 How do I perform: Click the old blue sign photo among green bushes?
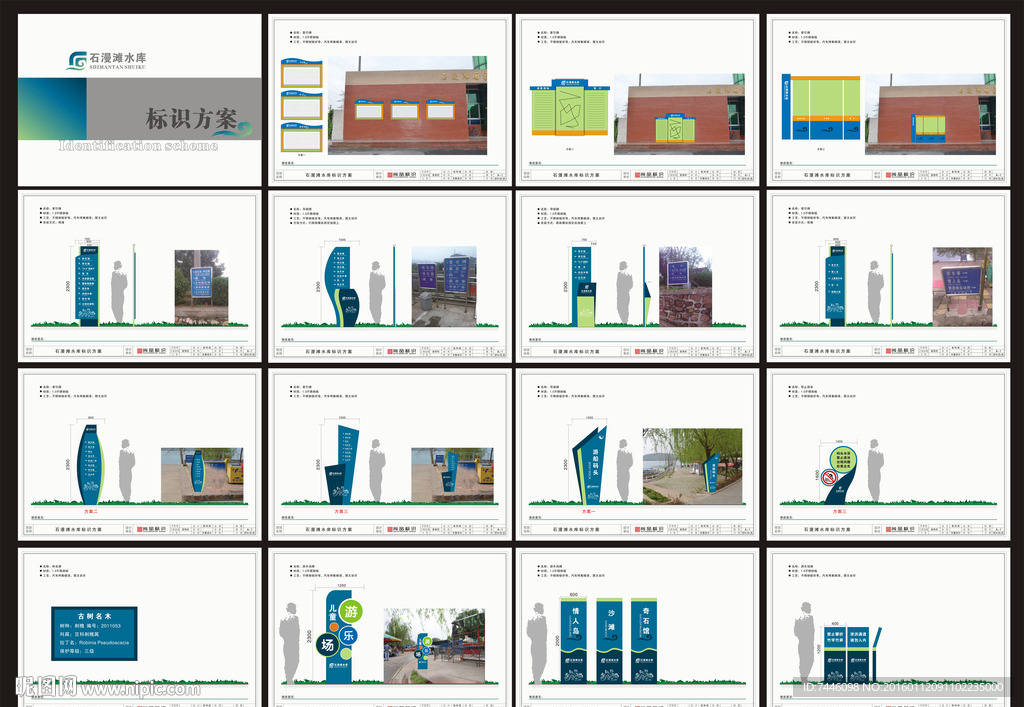[x=202, y=287]
